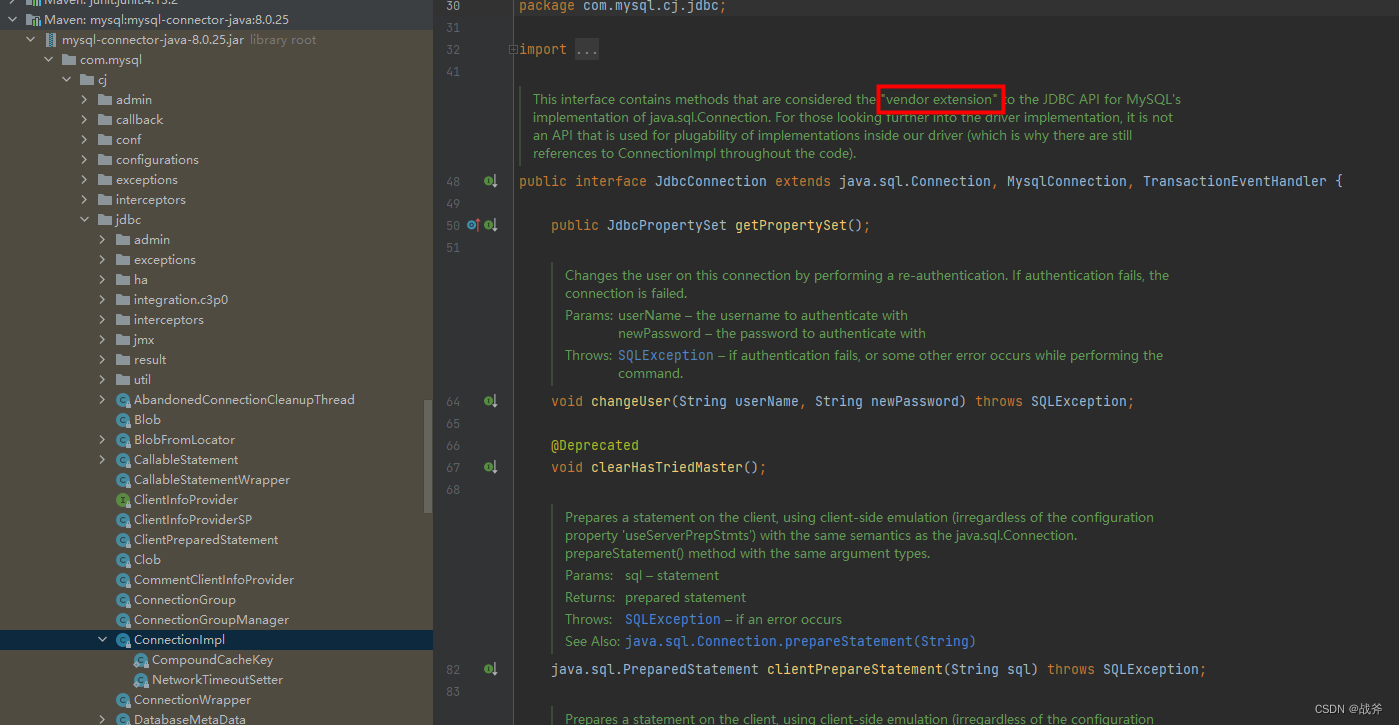Collapse the ConnectionImpl class node
The image size is (1399, 725).
(103, 640)
